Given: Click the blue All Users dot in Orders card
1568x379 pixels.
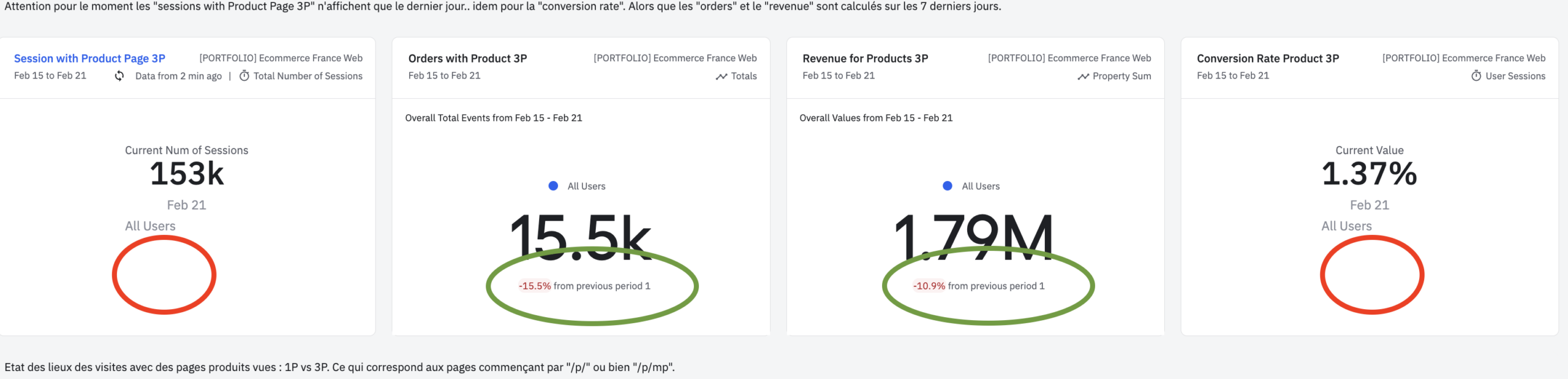Looking at the screenshot, I should [x=553, y=186].
